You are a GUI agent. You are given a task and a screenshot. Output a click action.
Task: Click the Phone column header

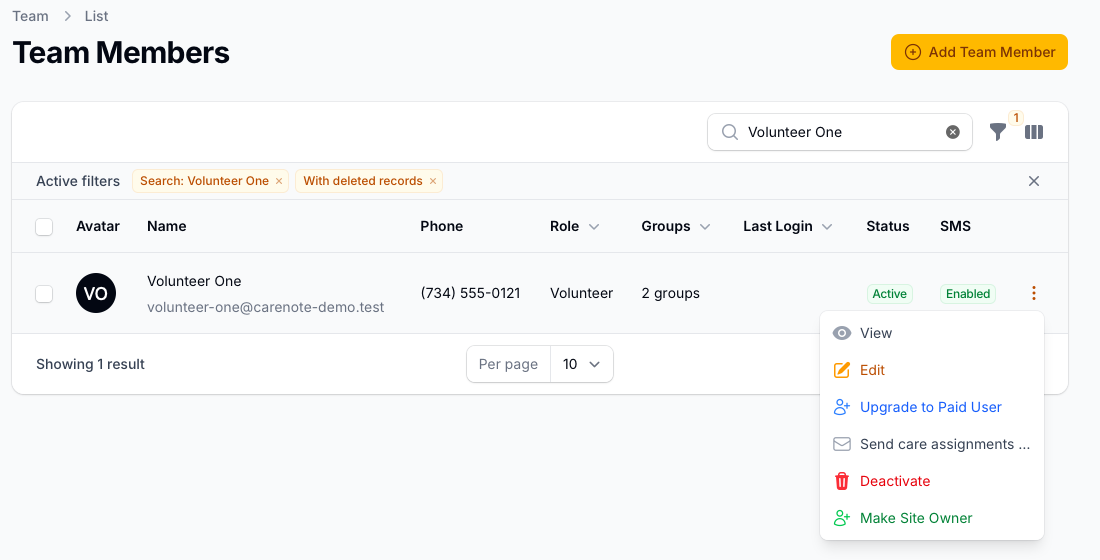point(441,227)
